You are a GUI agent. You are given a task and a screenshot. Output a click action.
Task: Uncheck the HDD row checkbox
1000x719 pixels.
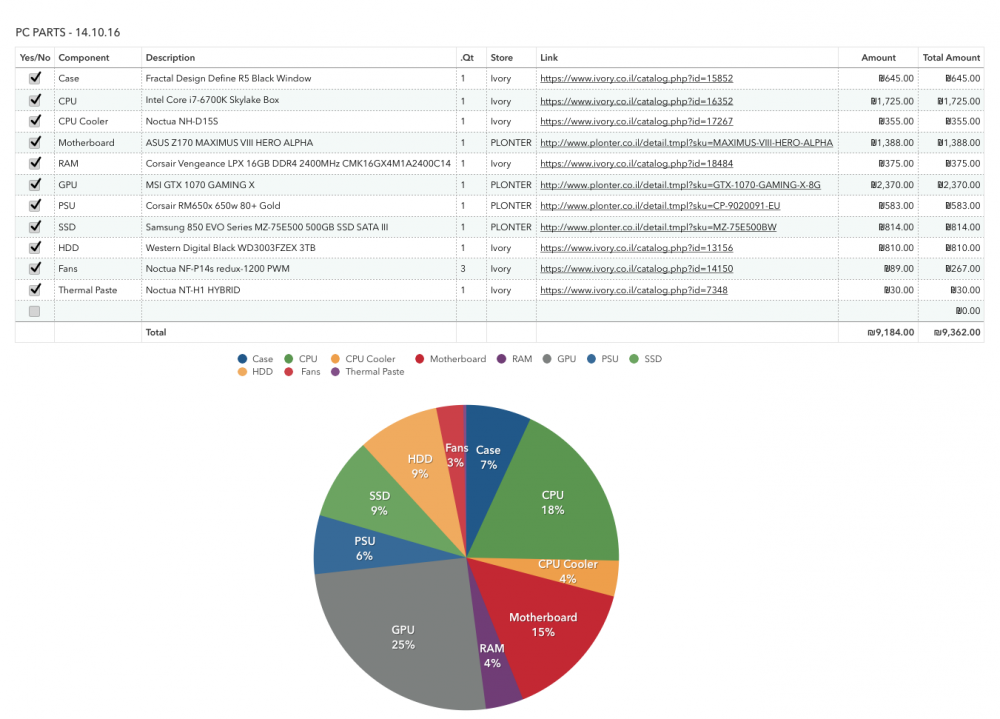tap(35, 248)
